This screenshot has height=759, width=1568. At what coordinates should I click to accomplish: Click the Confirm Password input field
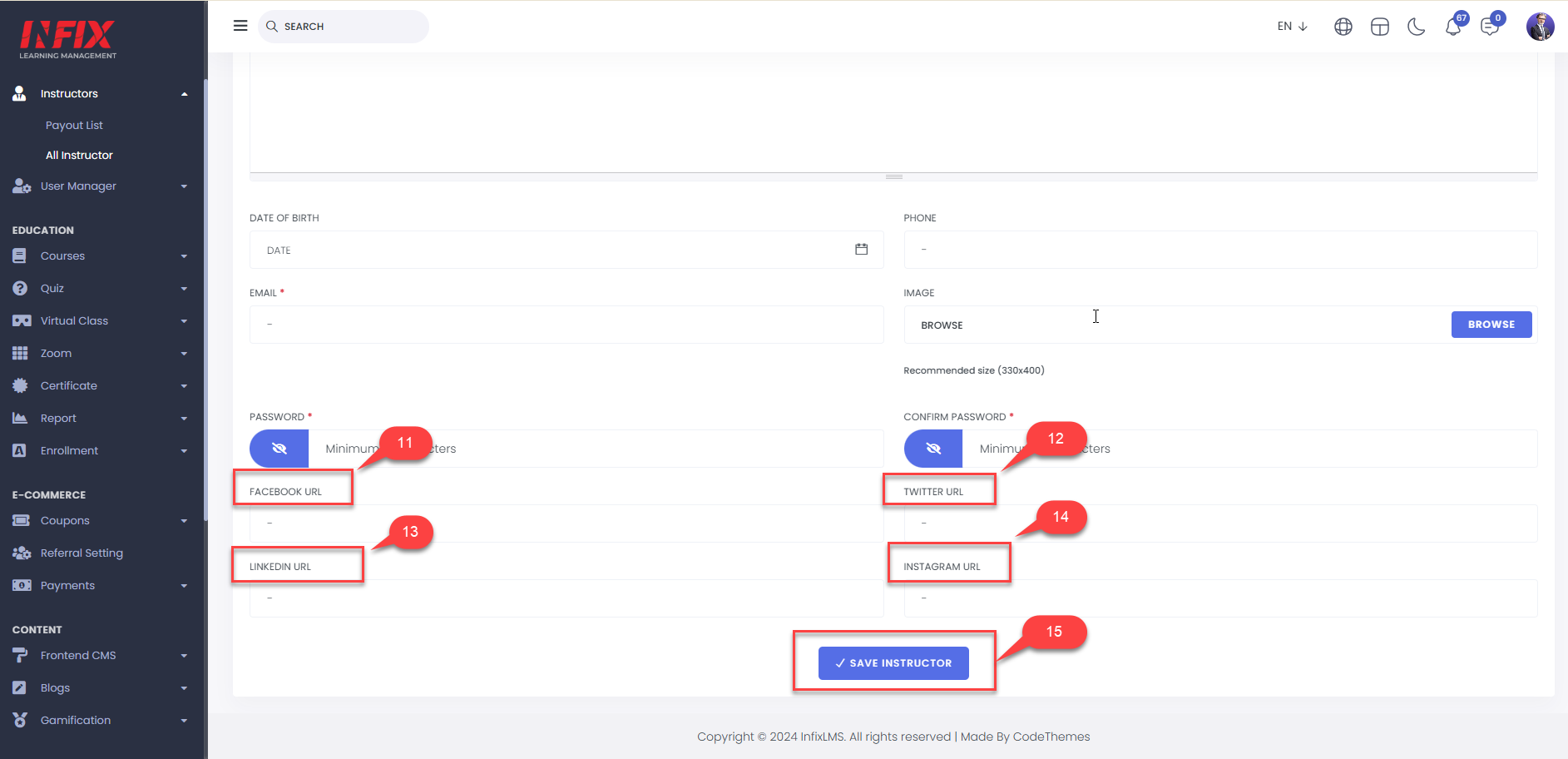coord(1250,449)
